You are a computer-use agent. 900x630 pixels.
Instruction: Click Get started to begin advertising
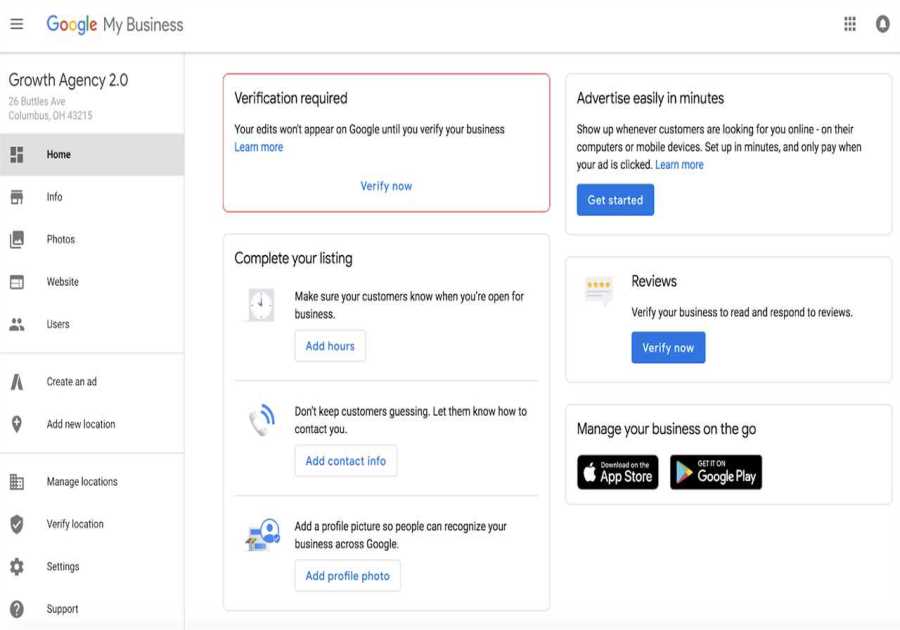616,199
